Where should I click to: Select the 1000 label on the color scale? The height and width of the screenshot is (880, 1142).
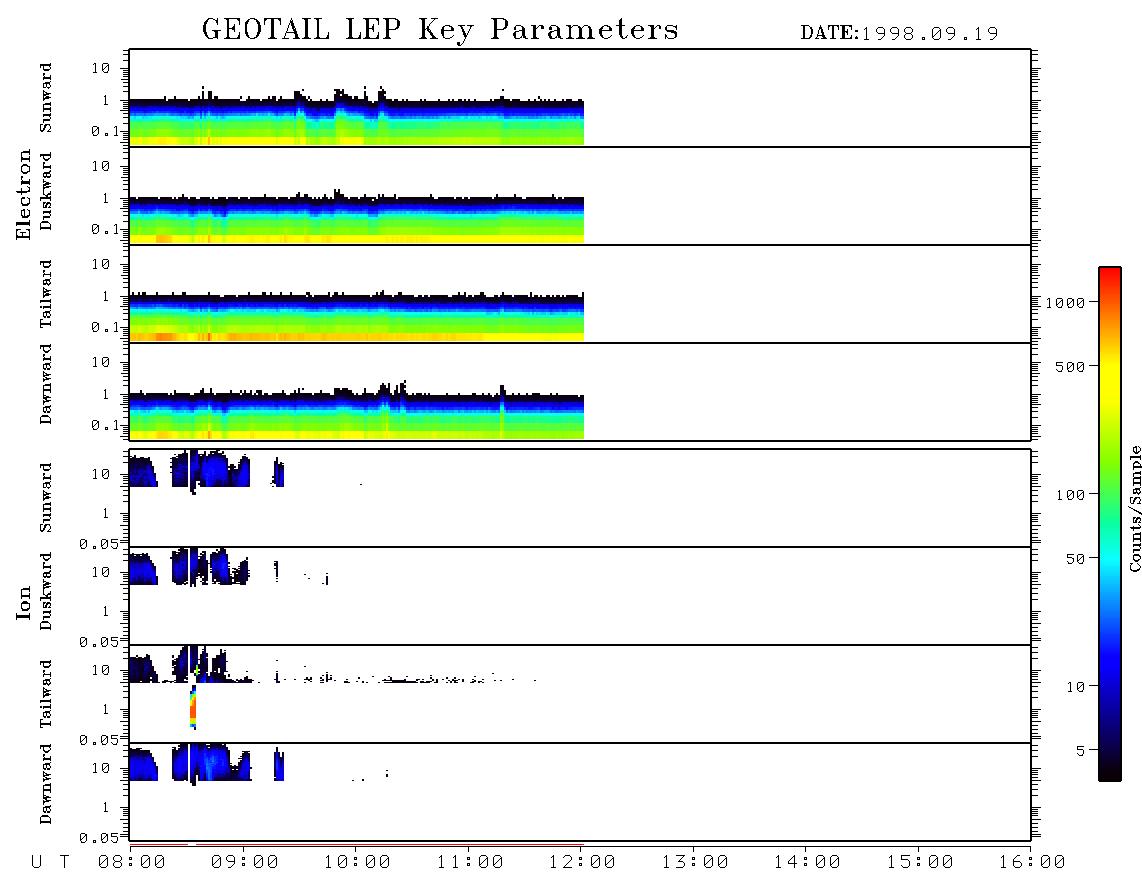tap(1066, 302)
